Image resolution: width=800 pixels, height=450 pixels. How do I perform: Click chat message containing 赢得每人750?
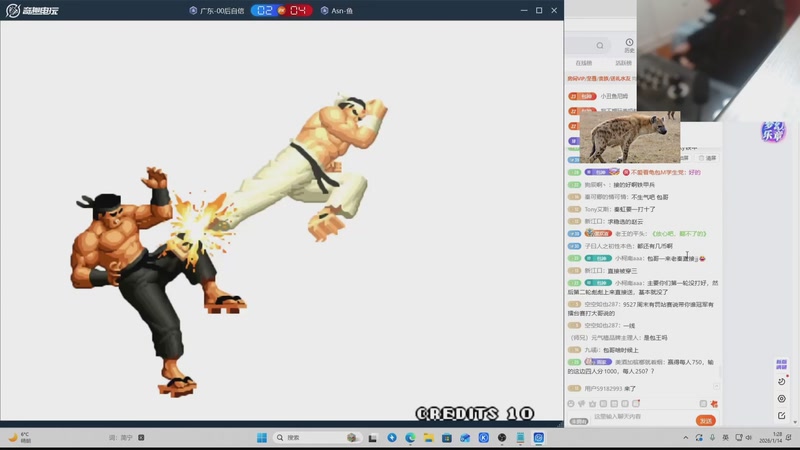[641, 366]
